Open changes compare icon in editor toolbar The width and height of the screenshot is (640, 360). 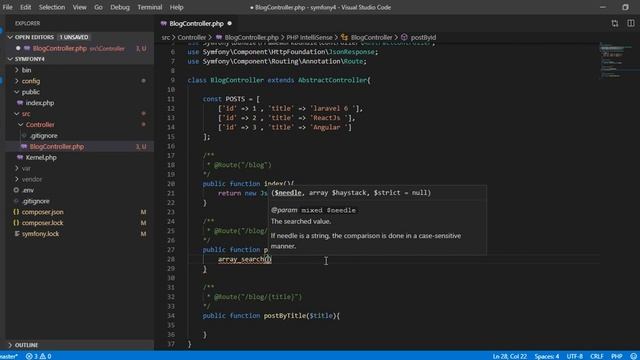coord(615,24)
